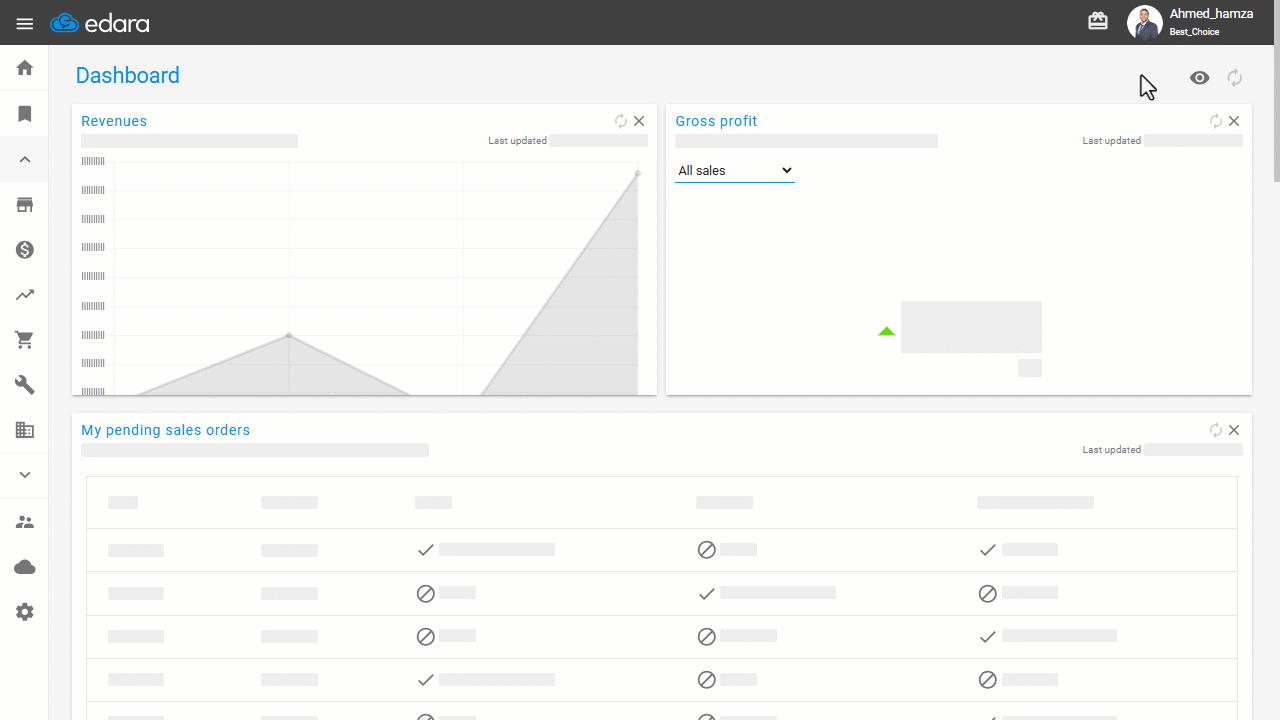Click the Best_Choice label under the username

[1195, 32]
